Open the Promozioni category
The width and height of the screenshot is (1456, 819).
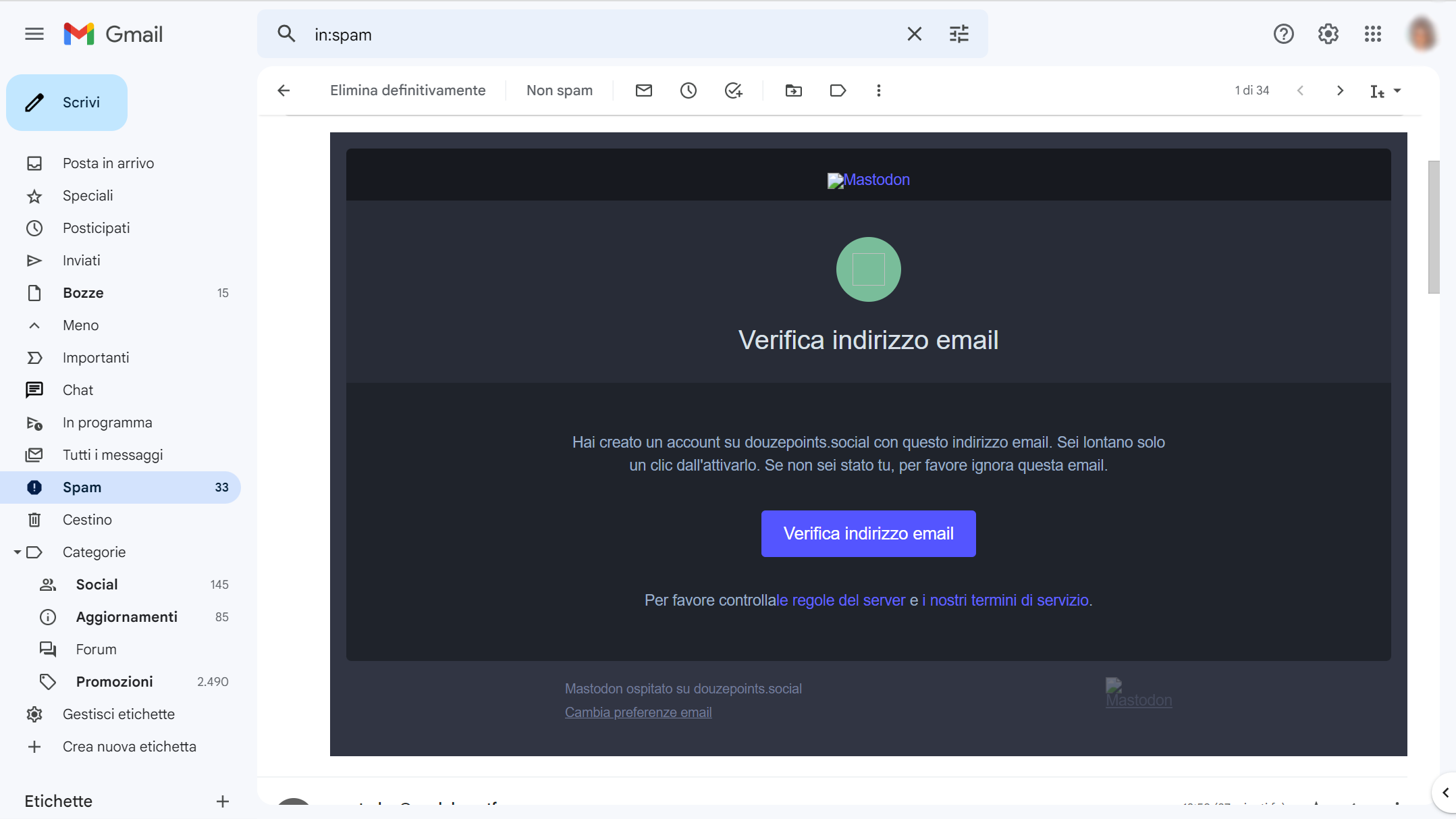[x=115, y=681]
